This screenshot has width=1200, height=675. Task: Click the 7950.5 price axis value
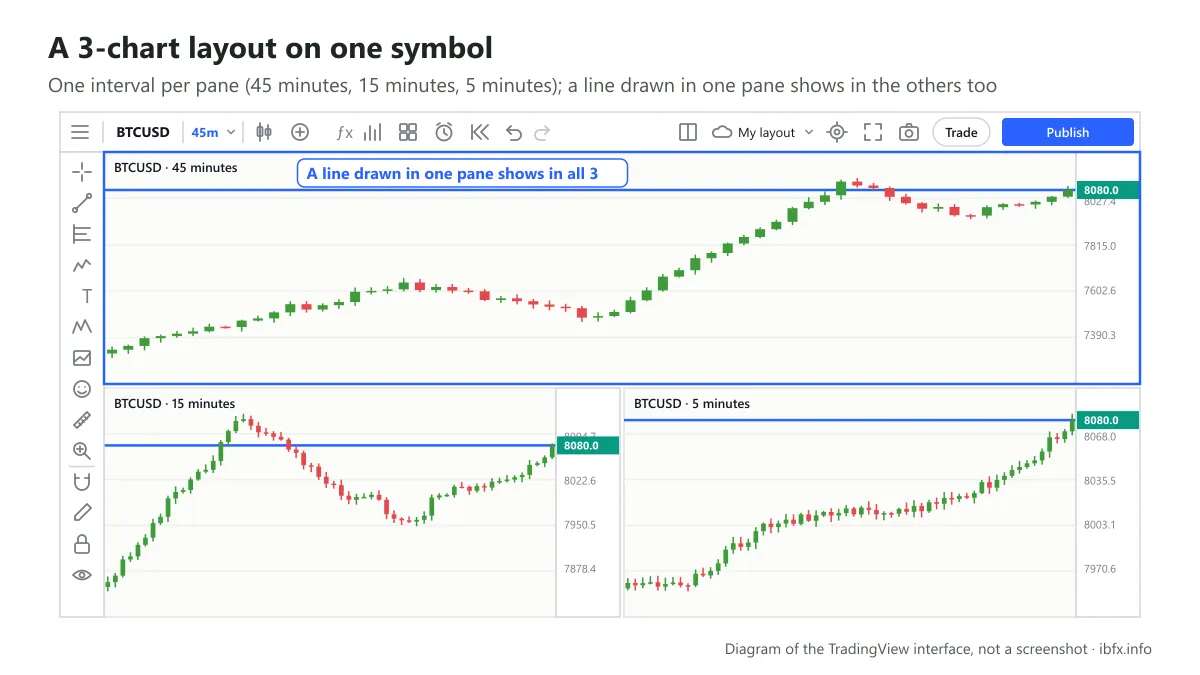[580, 525]
